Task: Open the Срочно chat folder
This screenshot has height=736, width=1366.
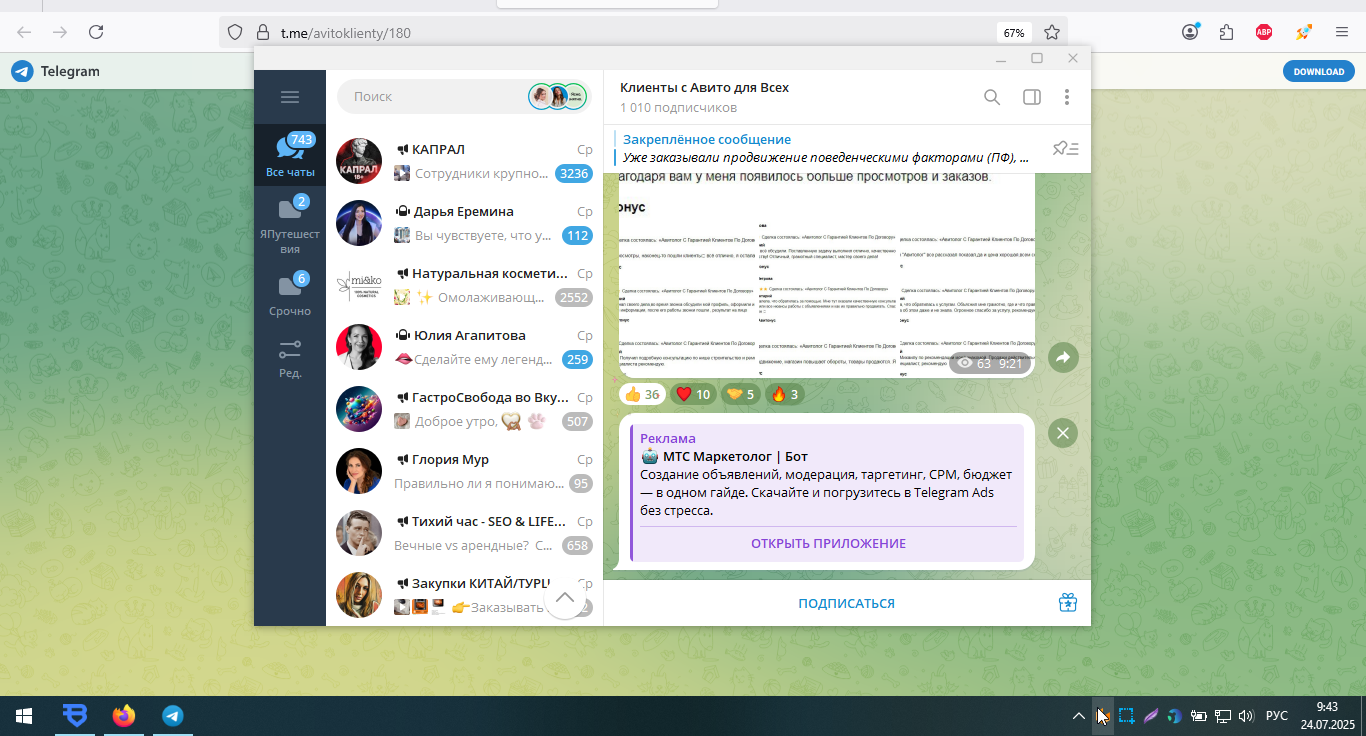Action: (290, 294)
